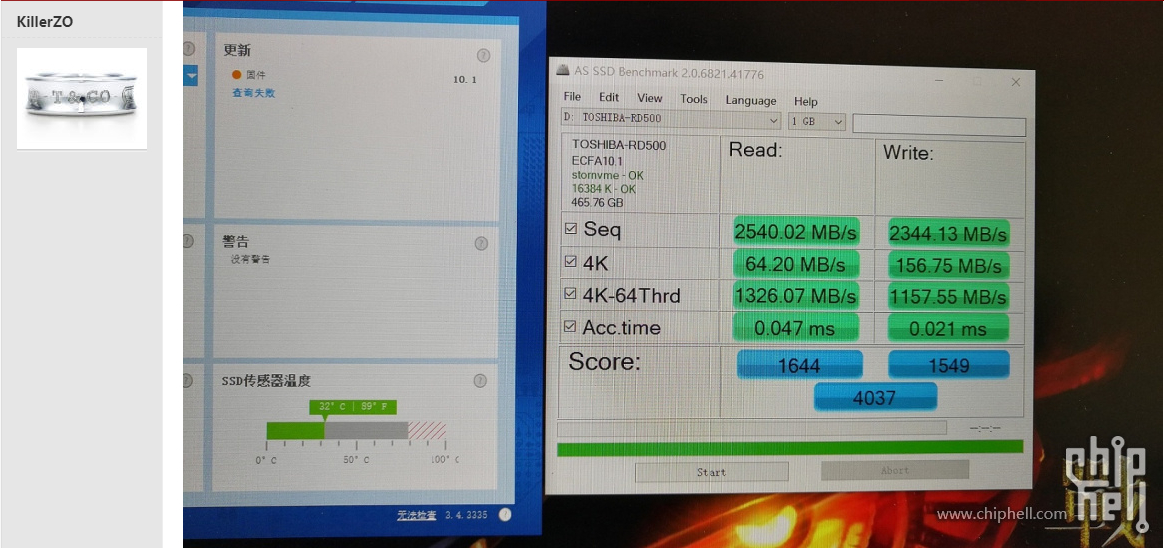The width and height of the screenshot is (1164, 548).
Task: Open the Language menu
Action: tap(751, 100)
